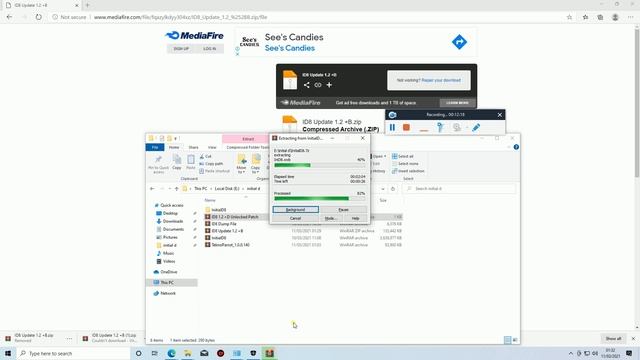This screenshot has height=360, width=640.
Task: Open the browser favorites list icon
Action: (585, 17)
